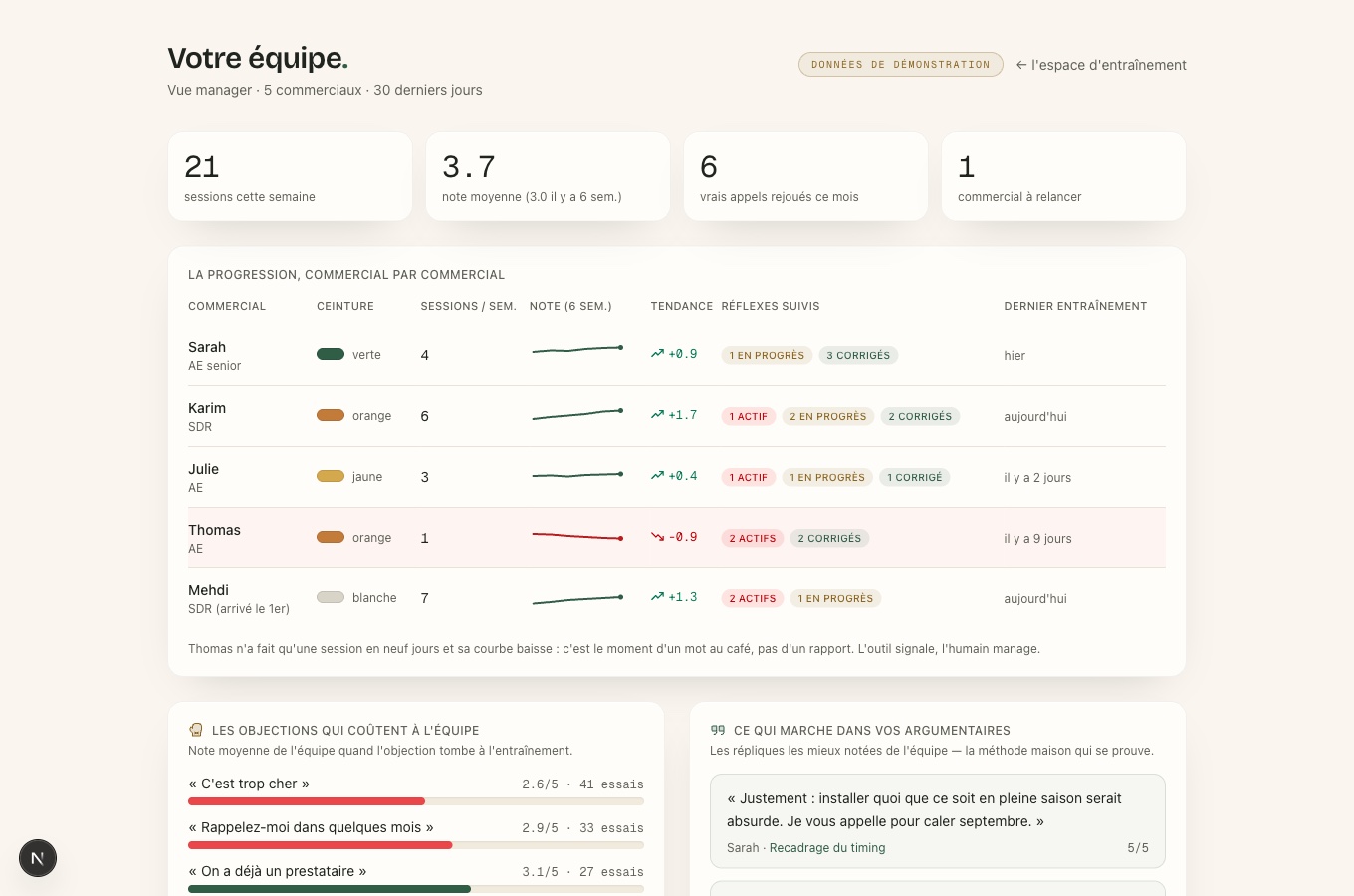Click the Votre équipe. heading

tap(258, 58)
